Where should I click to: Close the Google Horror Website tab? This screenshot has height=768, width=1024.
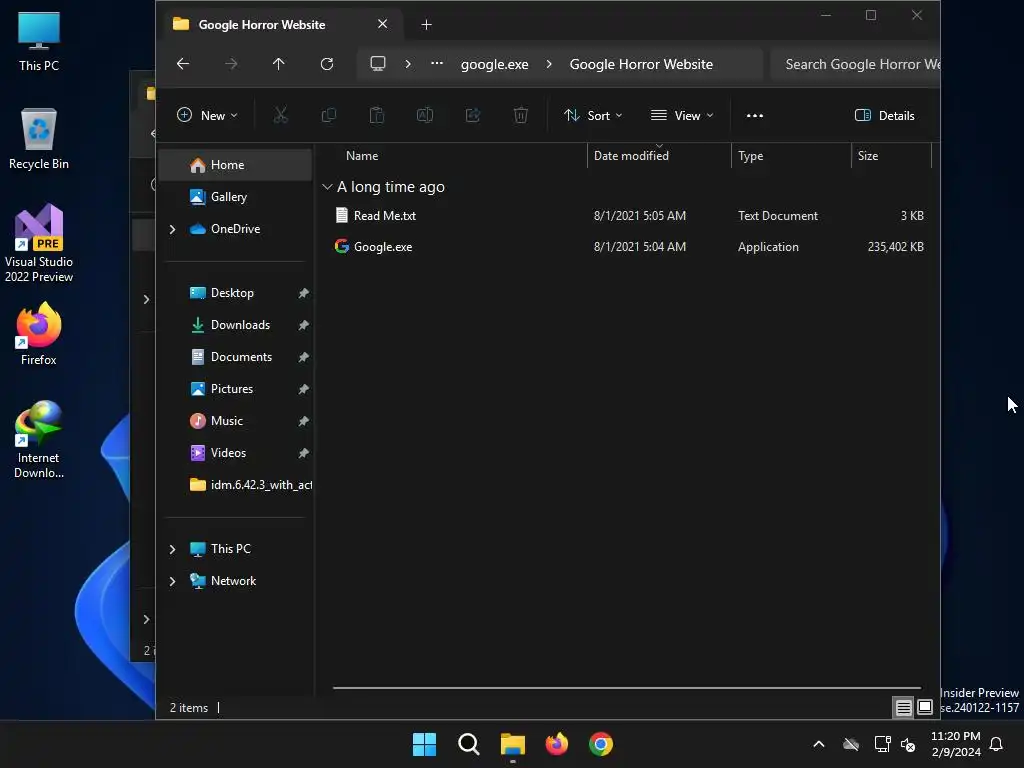click(383, 24)
